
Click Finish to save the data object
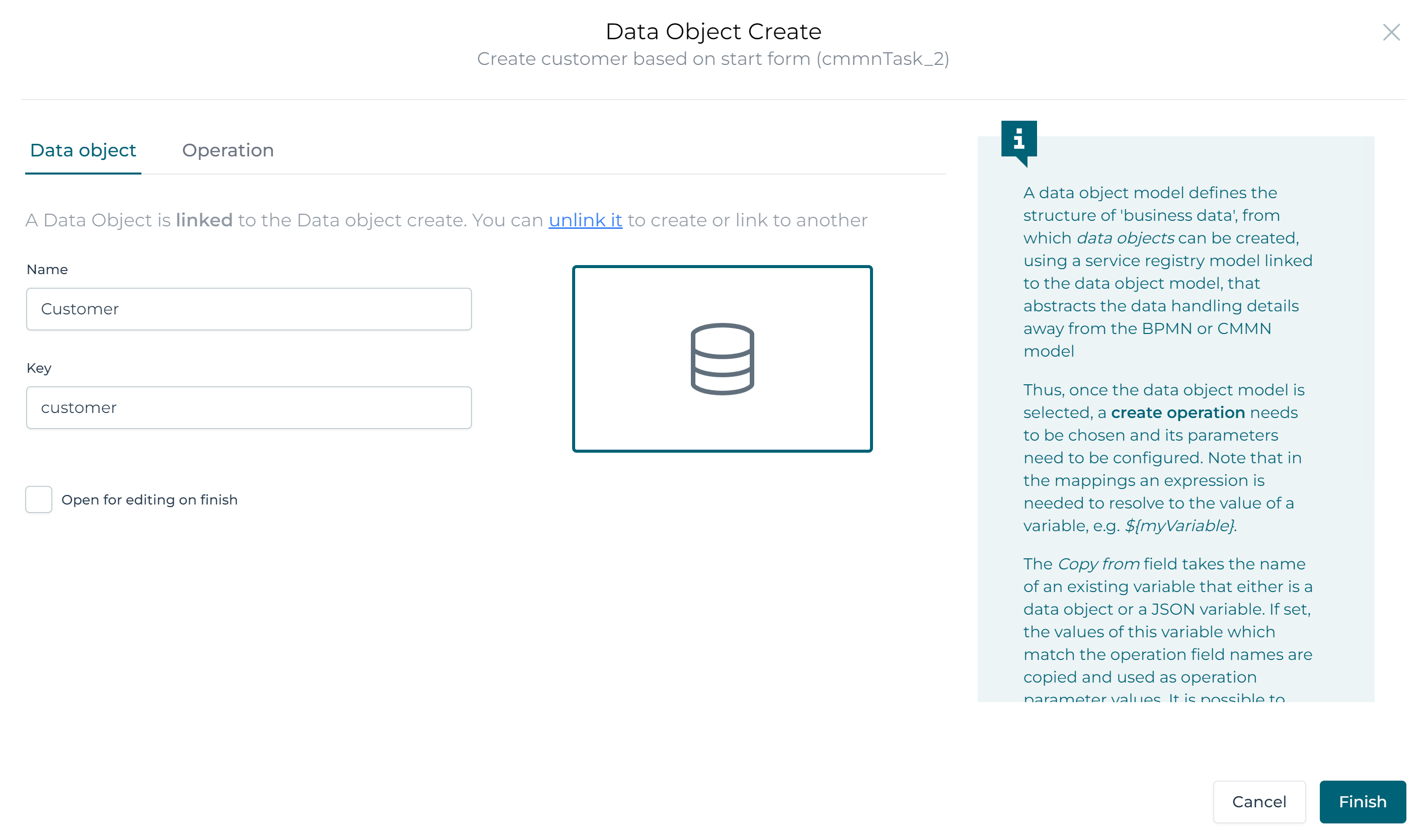(1362, 801)
